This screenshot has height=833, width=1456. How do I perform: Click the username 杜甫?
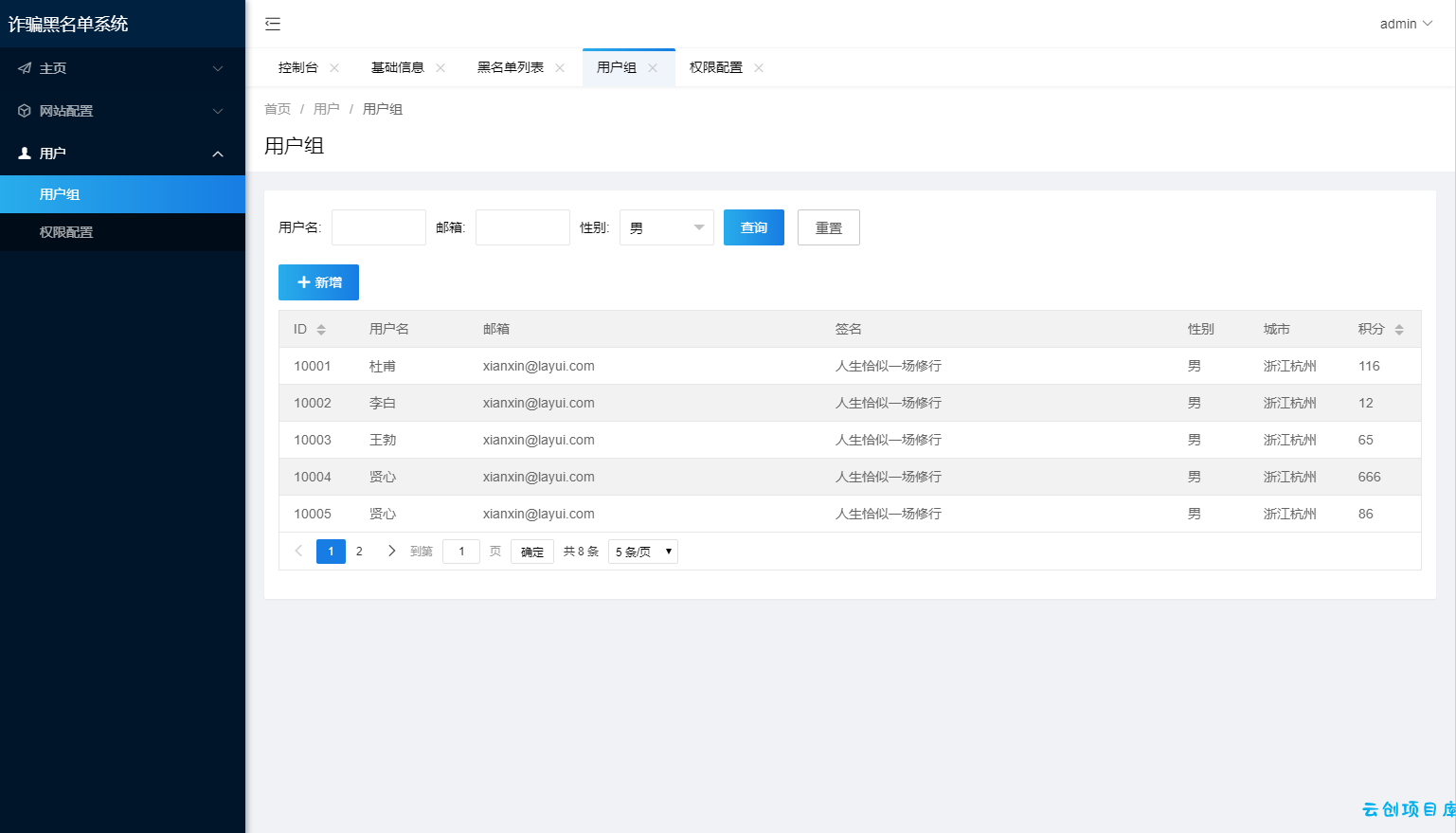pyautogui.click(x=383, y=366)
